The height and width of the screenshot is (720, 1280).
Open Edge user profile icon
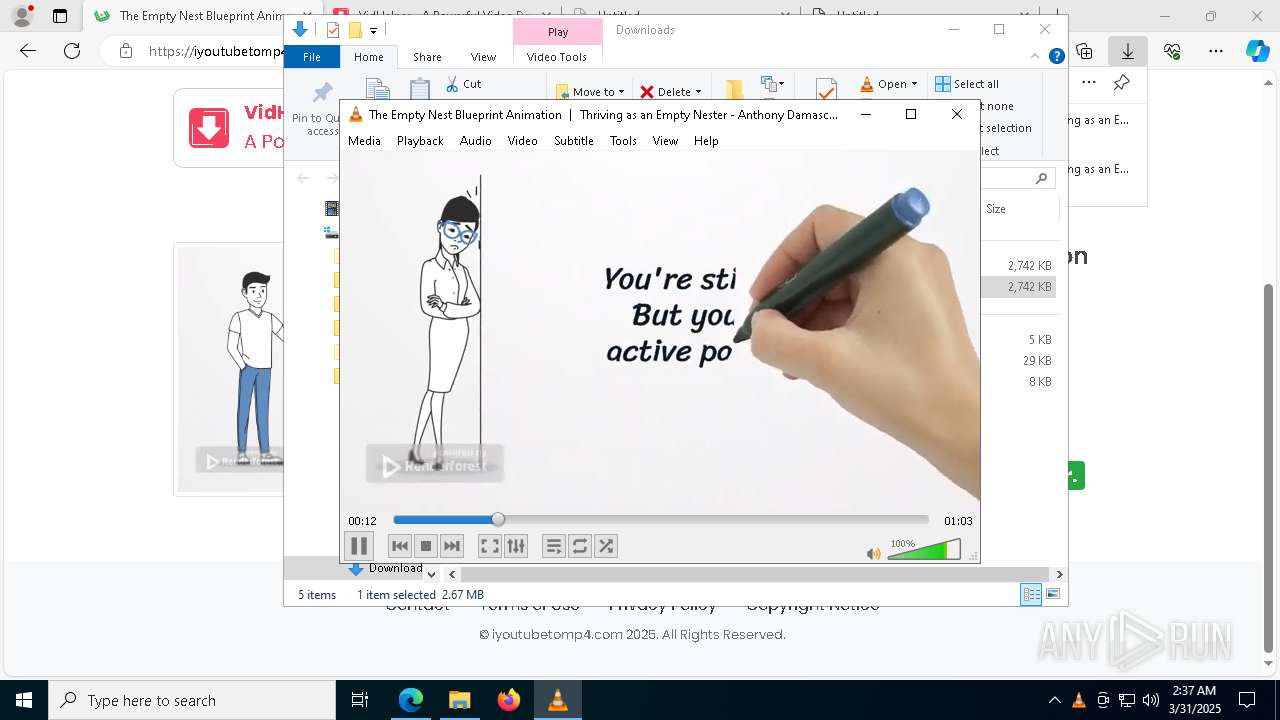(x=21, y=16)
